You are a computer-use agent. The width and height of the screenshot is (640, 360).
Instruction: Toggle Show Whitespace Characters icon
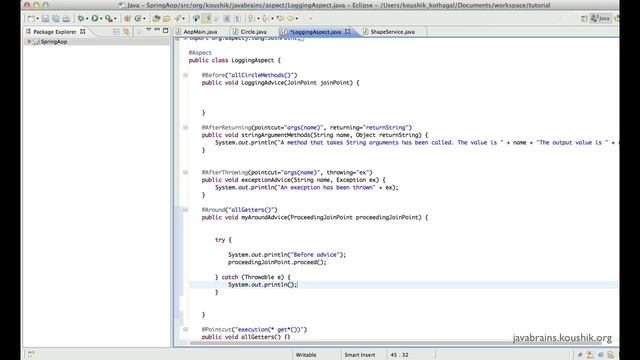pos(237,18)
